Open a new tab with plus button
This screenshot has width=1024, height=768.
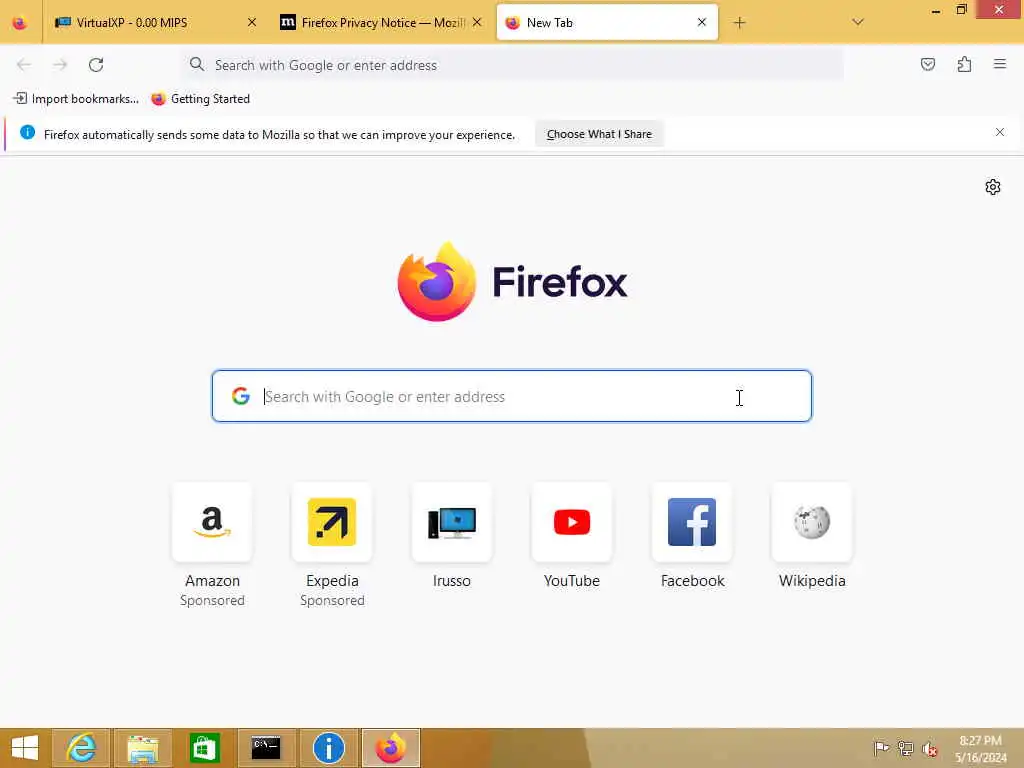[739, 23]
